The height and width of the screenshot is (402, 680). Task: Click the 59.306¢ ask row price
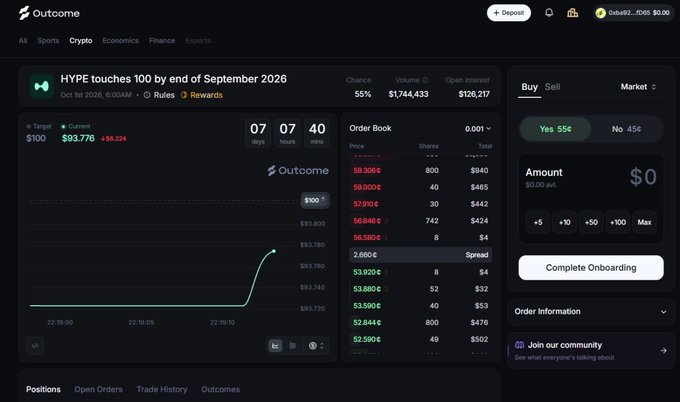pos(367,170)
